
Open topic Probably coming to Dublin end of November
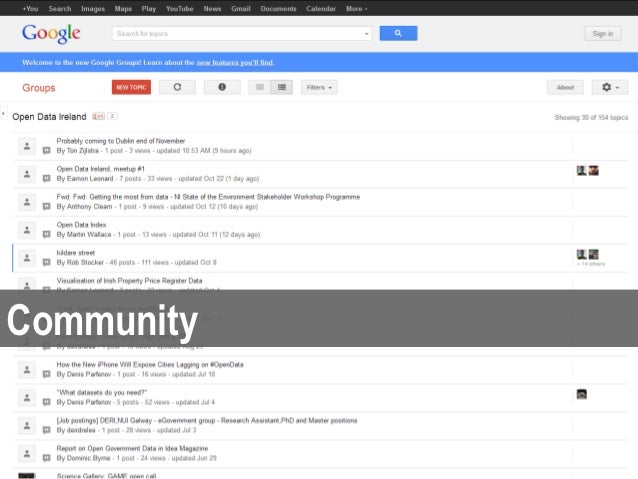121,141
